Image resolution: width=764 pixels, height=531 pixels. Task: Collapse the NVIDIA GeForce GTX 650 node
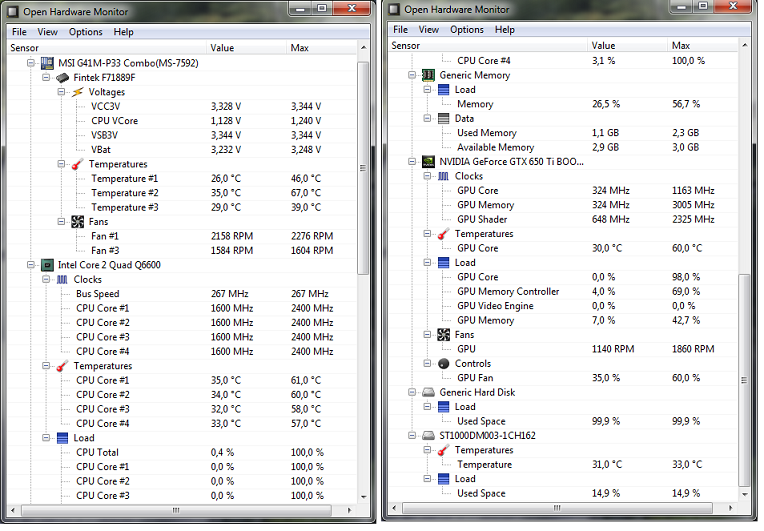tap(412, 161)
